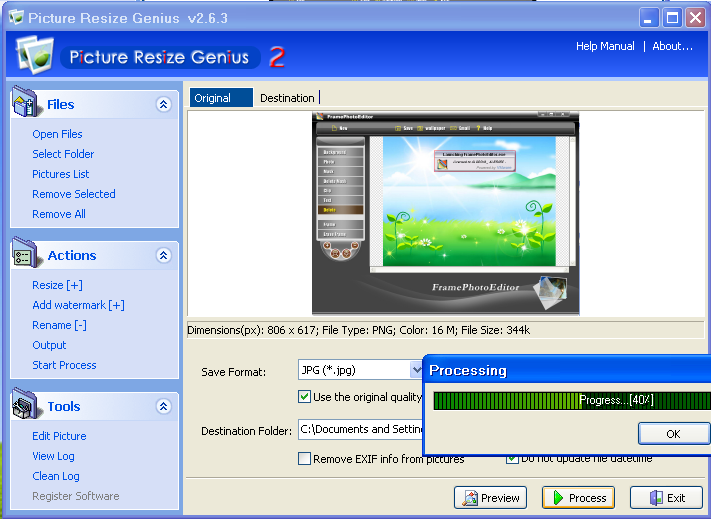
Task: Click the Files panel folder icon
Action: 25,102
